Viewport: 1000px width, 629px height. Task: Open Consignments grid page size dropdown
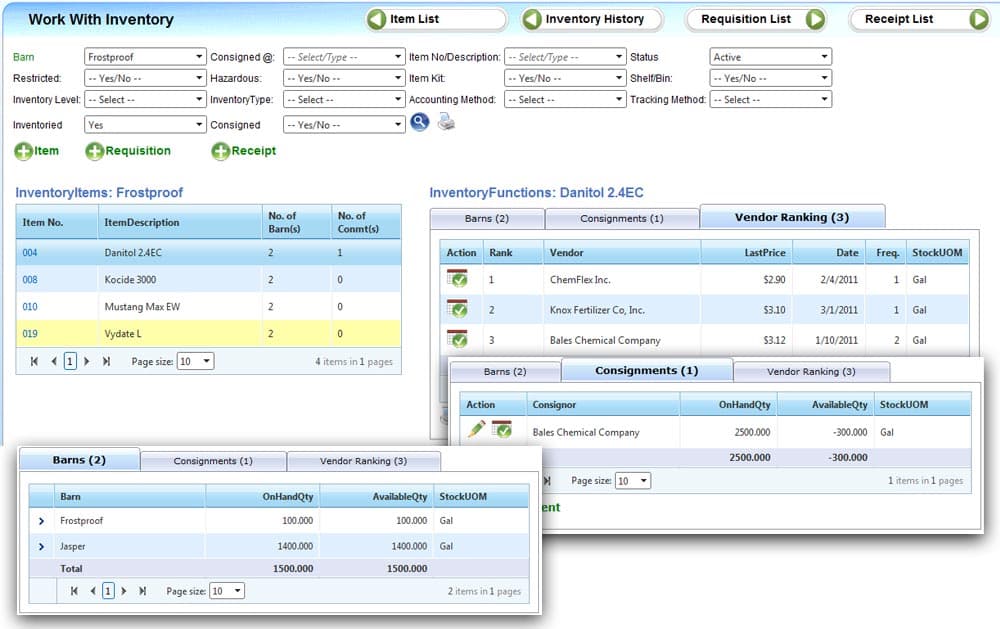(633, 481)
